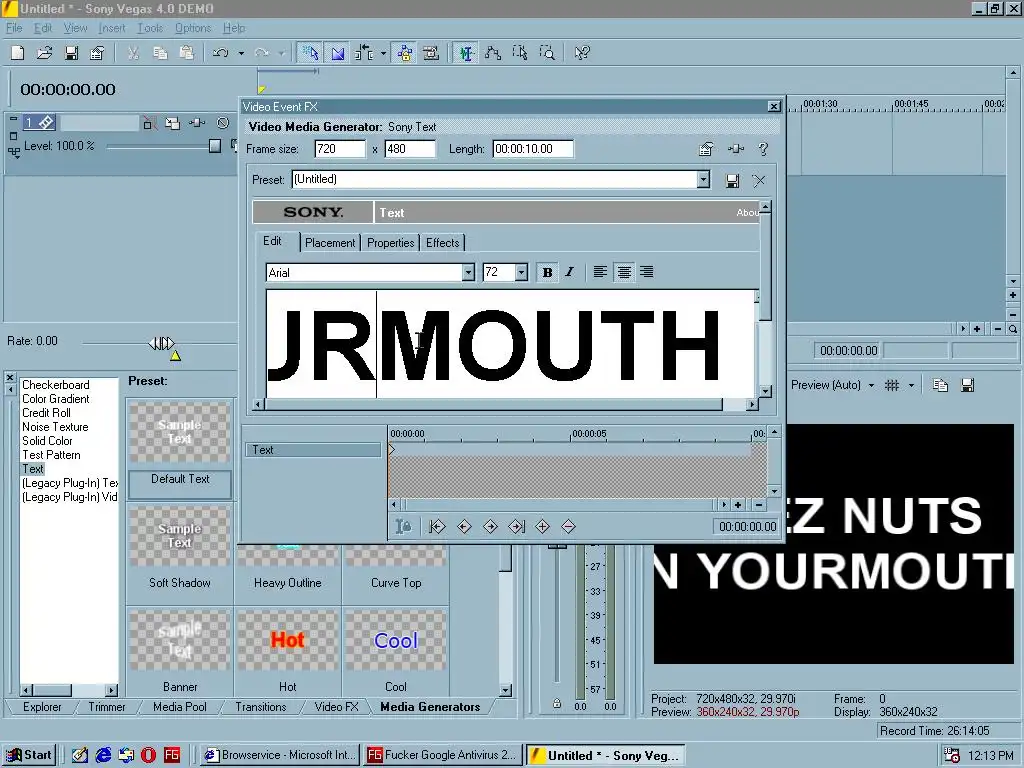The width and height of the screenshot is (1024, 768).
Task: Click the Frame size width field 720
Action: coord(340,149)
